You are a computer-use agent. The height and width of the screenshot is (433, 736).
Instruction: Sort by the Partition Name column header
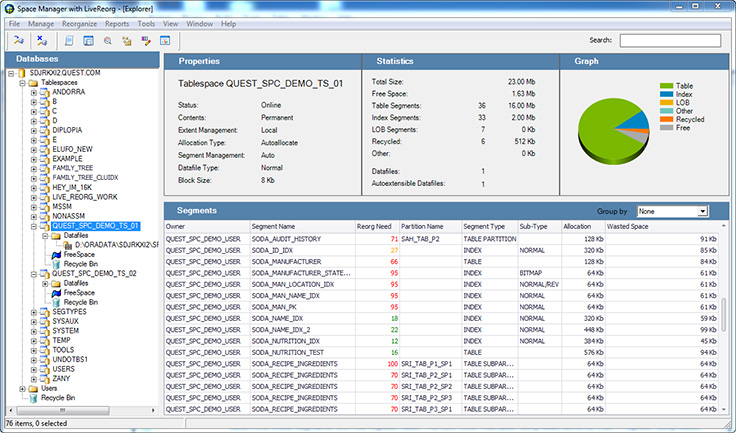430,226
